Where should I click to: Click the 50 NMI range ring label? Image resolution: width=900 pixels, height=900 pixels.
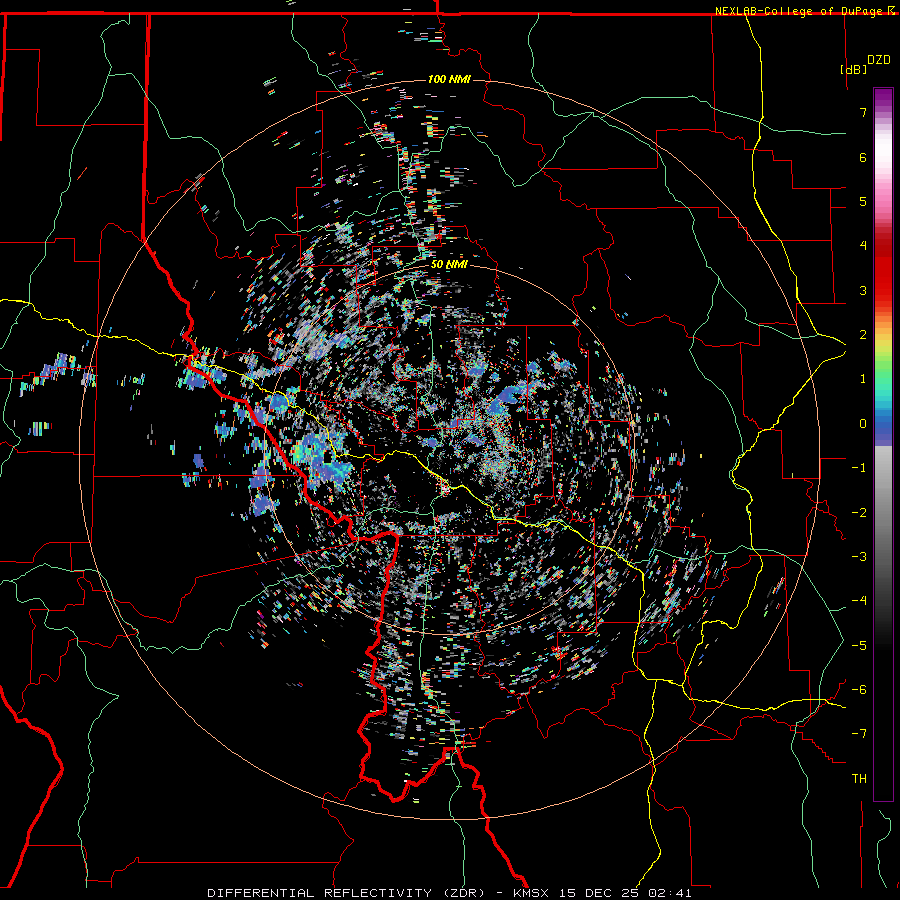pos(449,265)
